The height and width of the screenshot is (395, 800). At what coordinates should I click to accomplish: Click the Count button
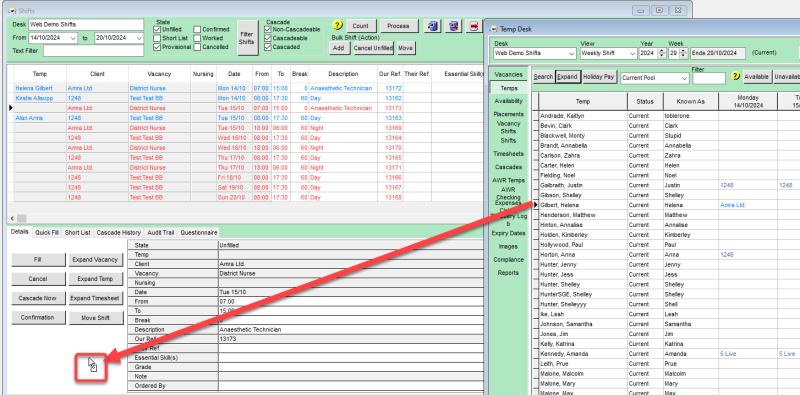click(361, 26)
